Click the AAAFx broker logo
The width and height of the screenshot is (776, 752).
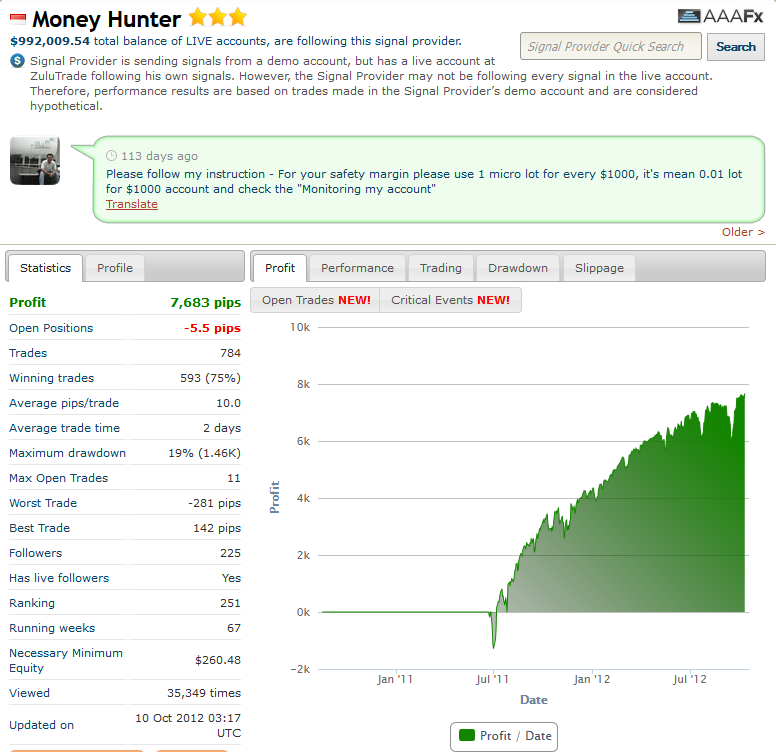tap(721, 16)
